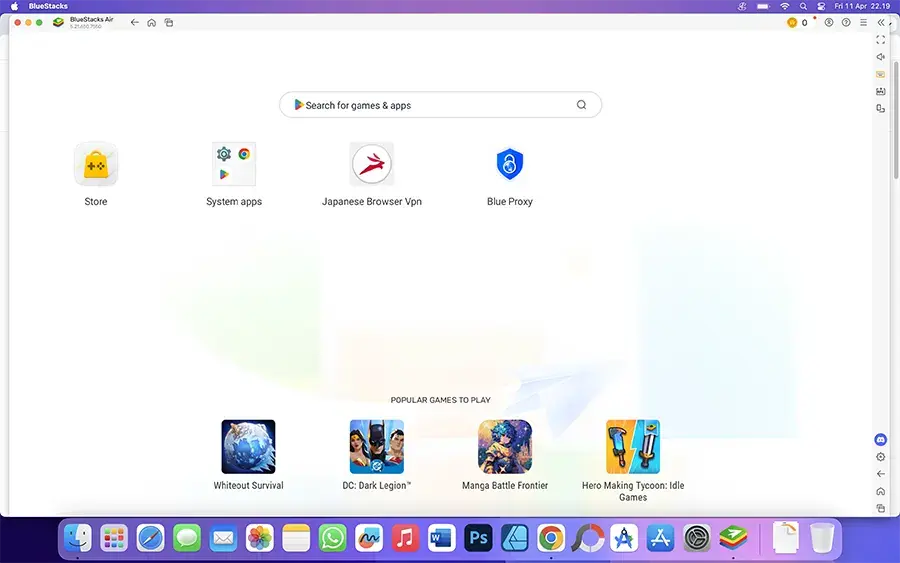Click the volume speaker icon in sidebar
Viewport: 900px width, 563px height.
(x=880, y=57)
